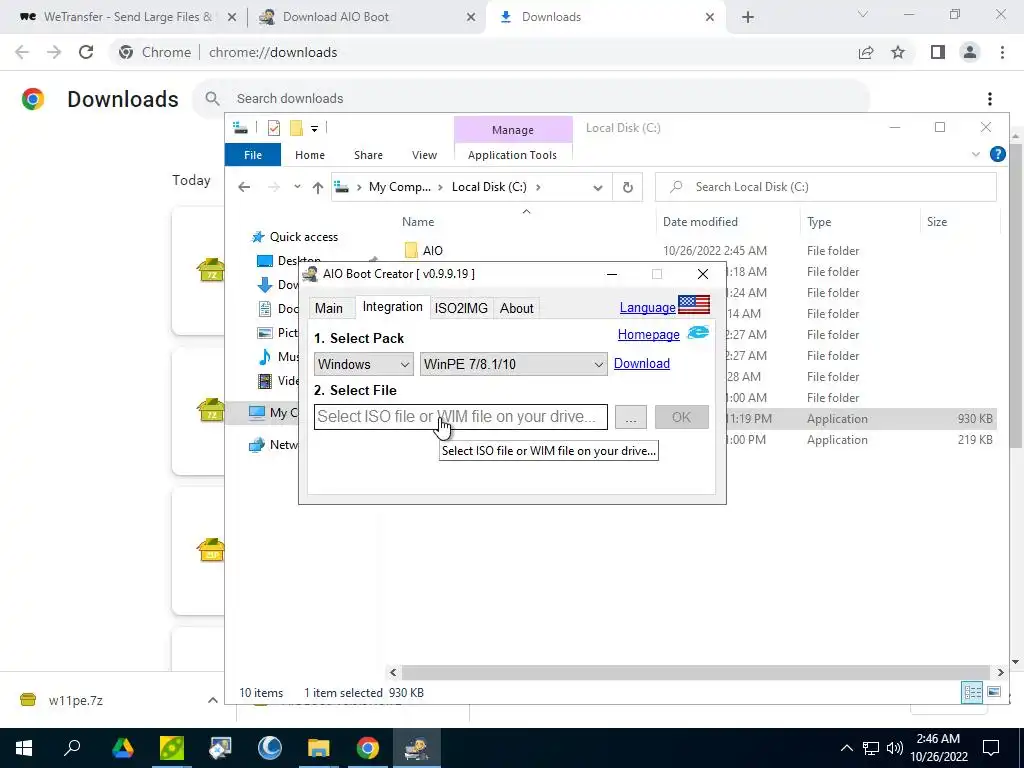1024x768 pixels.
Task: Open the crescent moon taskbar app
Action: 269,748
